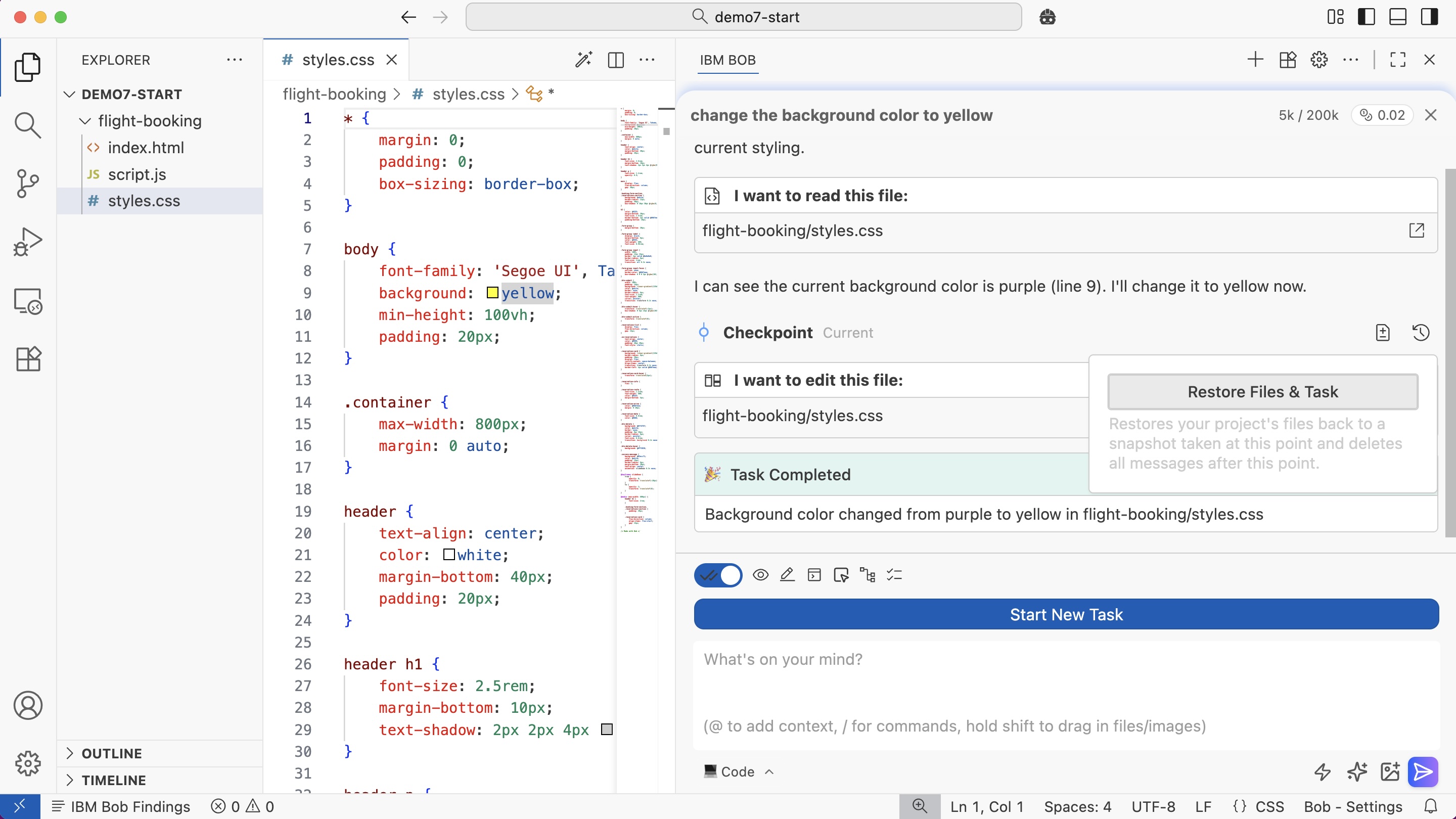
Task: Open the Source Control view
Action: point(27,183)
